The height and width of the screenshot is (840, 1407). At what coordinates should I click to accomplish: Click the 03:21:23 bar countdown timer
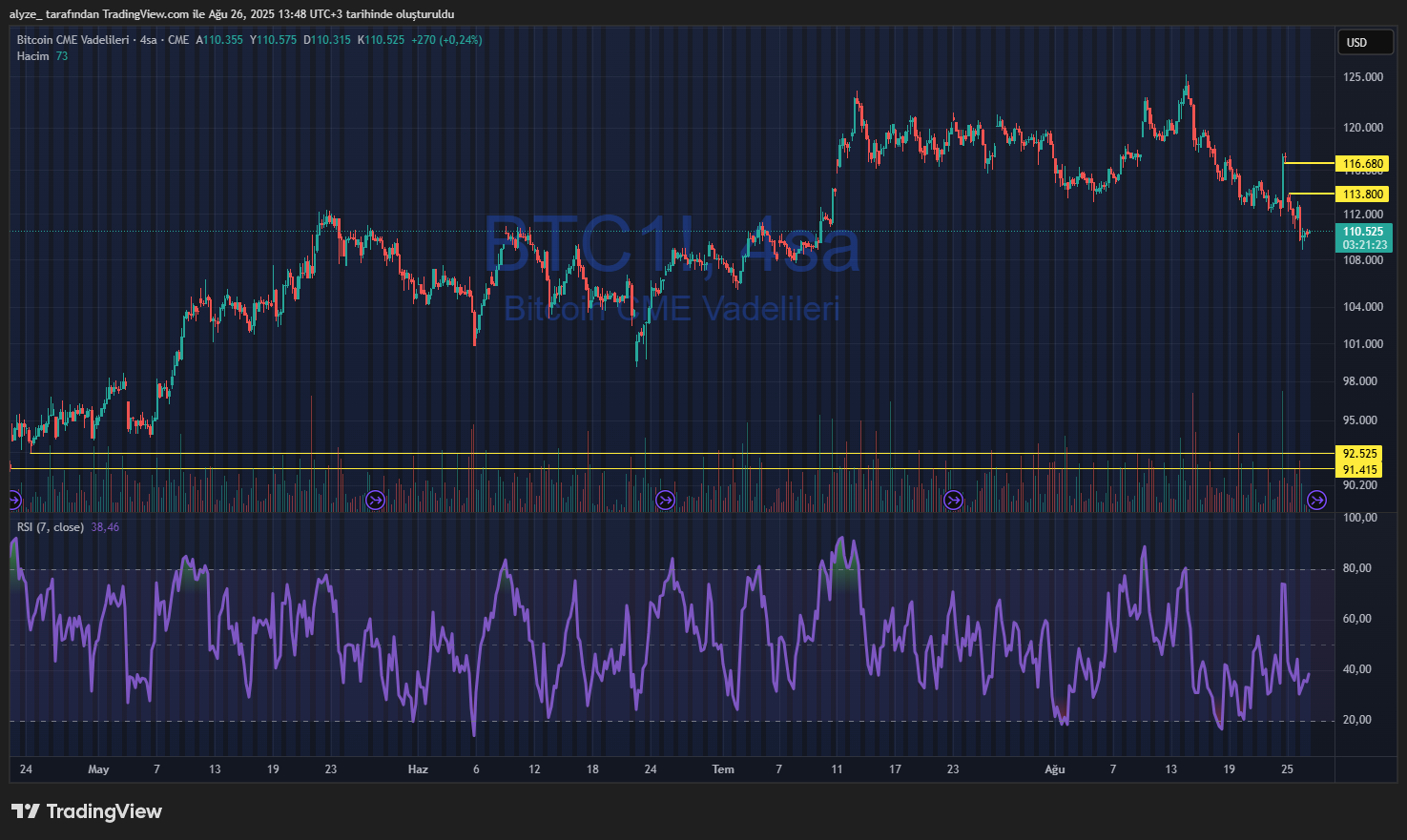pos(1364,245)
